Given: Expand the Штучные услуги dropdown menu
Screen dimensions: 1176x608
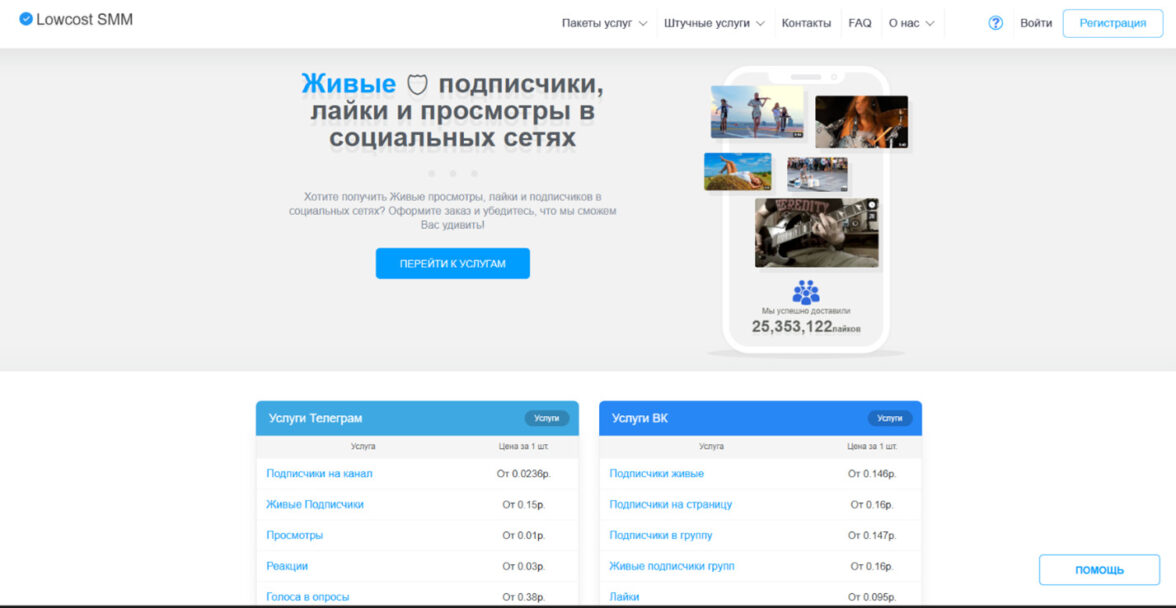Looking at the screenshot, I should [714, 23].
